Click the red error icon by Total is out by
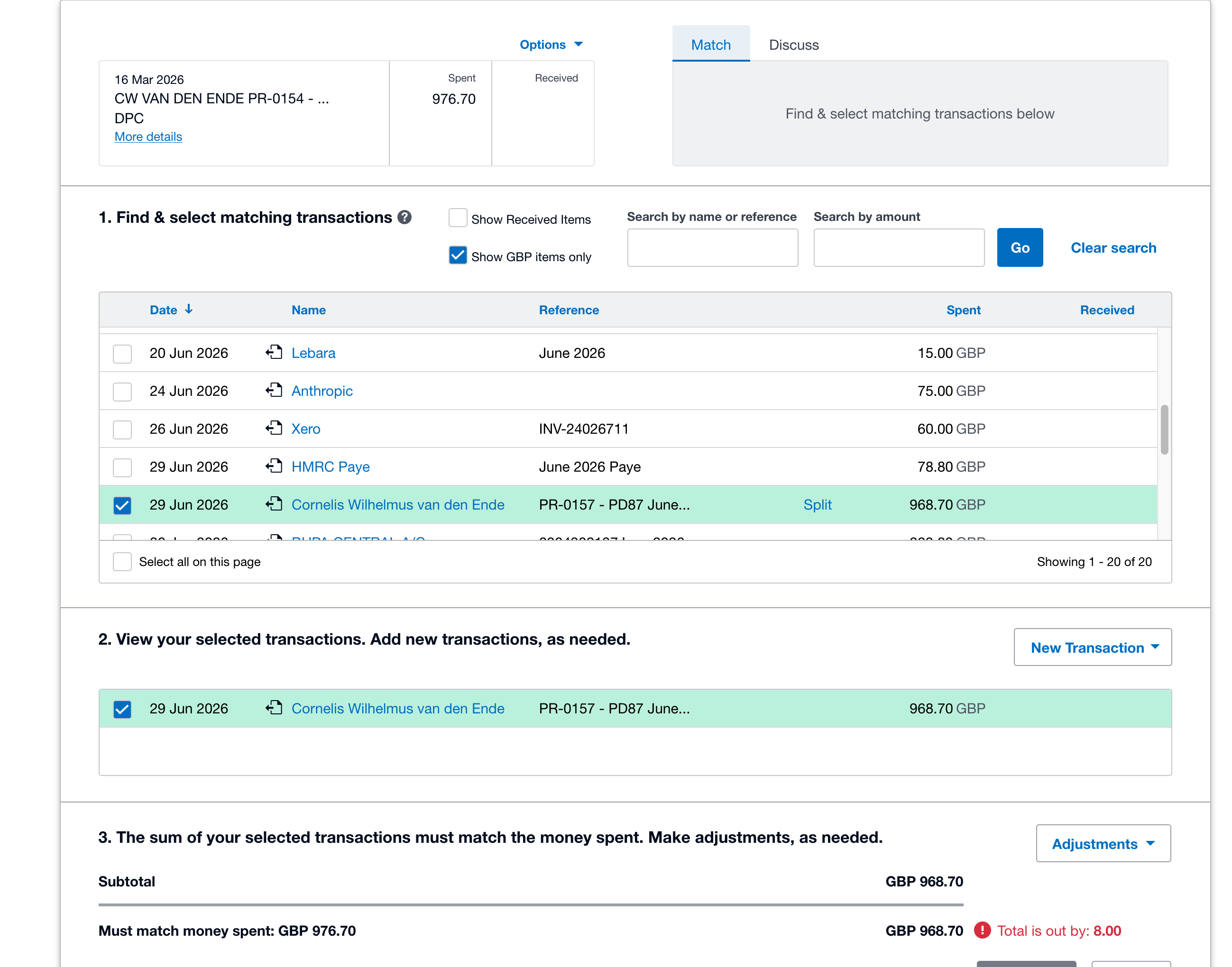The height and width of the screenshot is (967, 1232). click(x=982, y=930)
